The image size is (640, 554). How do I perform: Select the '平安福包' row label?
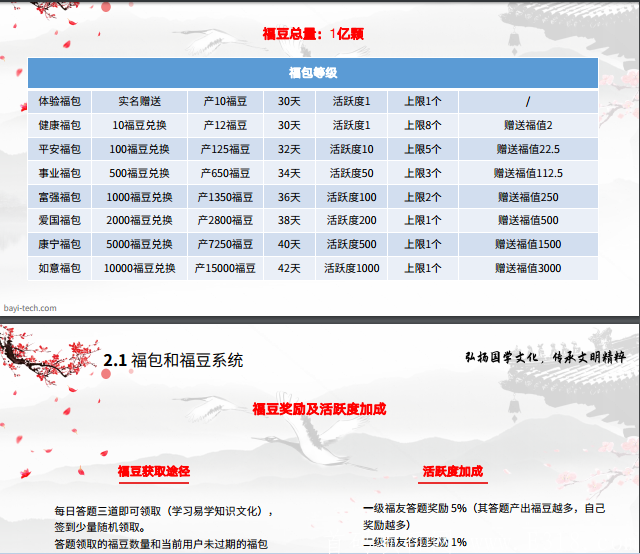[x=60, y=149]
